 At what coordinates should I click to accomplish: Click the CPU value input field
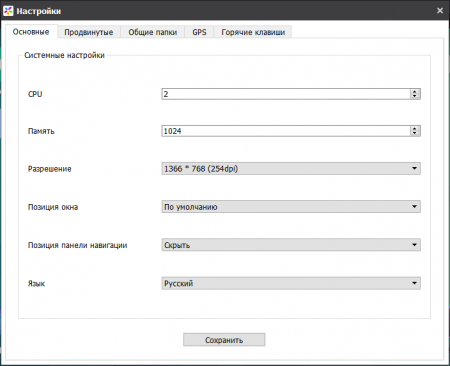click(286, 94)
